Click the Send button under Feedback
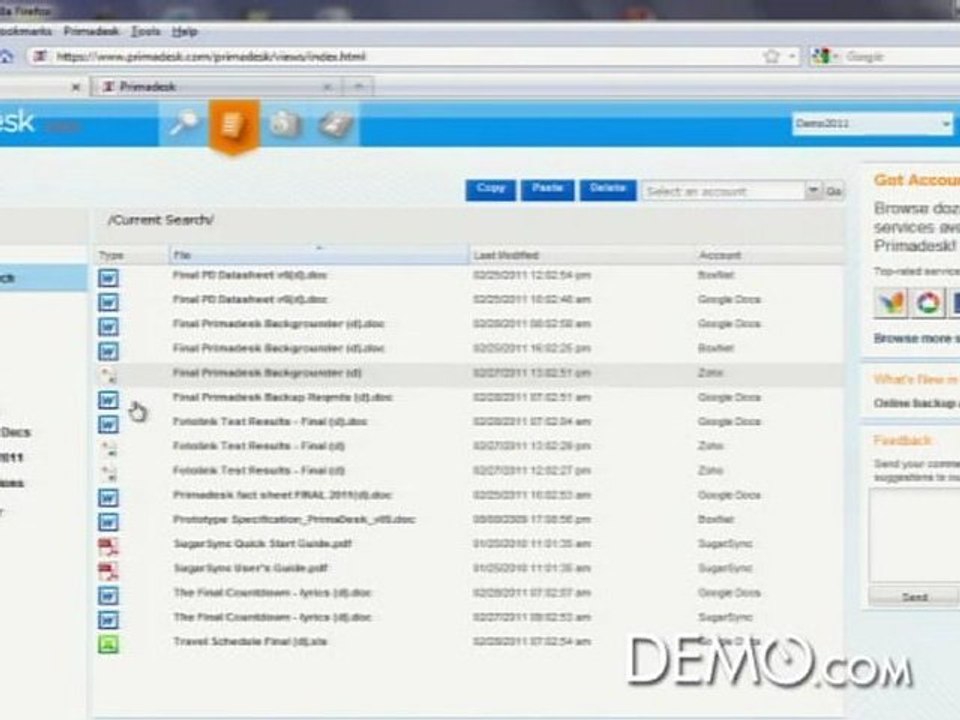The image size is (960, 720). point(914,597)
